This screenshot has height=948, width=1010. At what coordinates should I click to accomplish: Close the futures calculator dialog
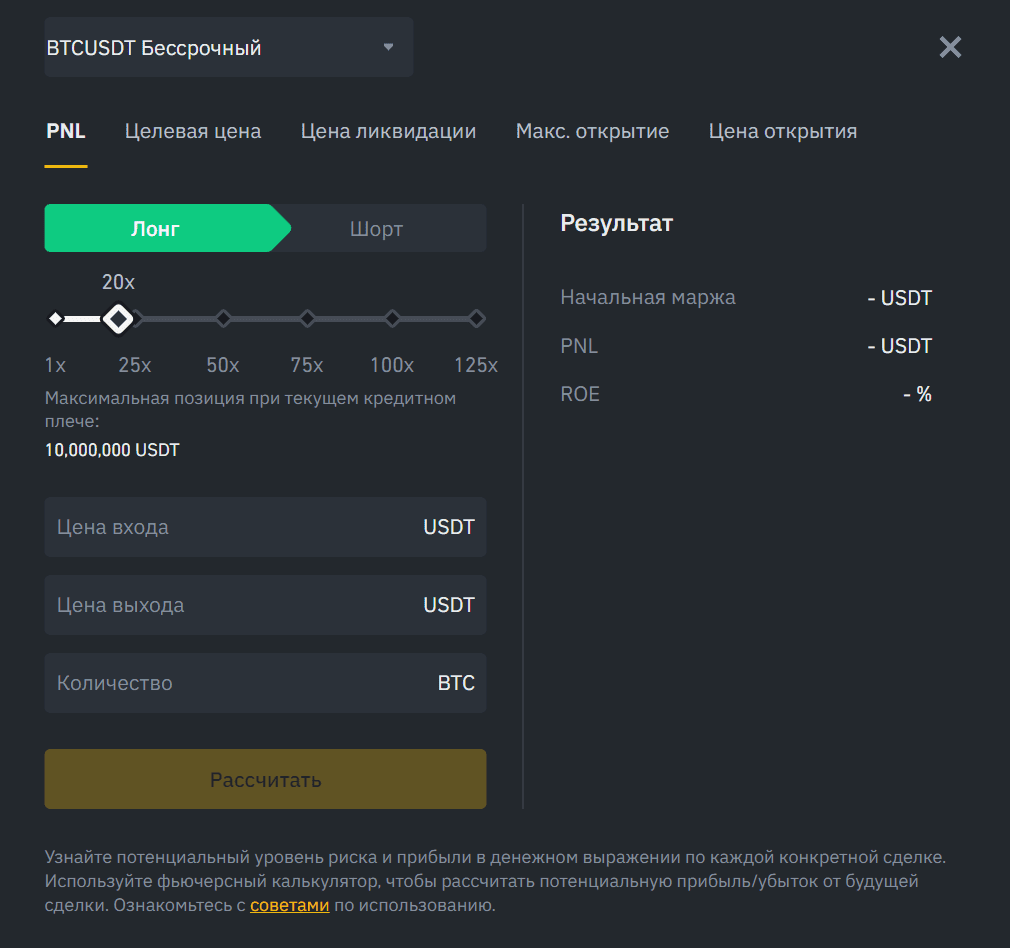949,47
